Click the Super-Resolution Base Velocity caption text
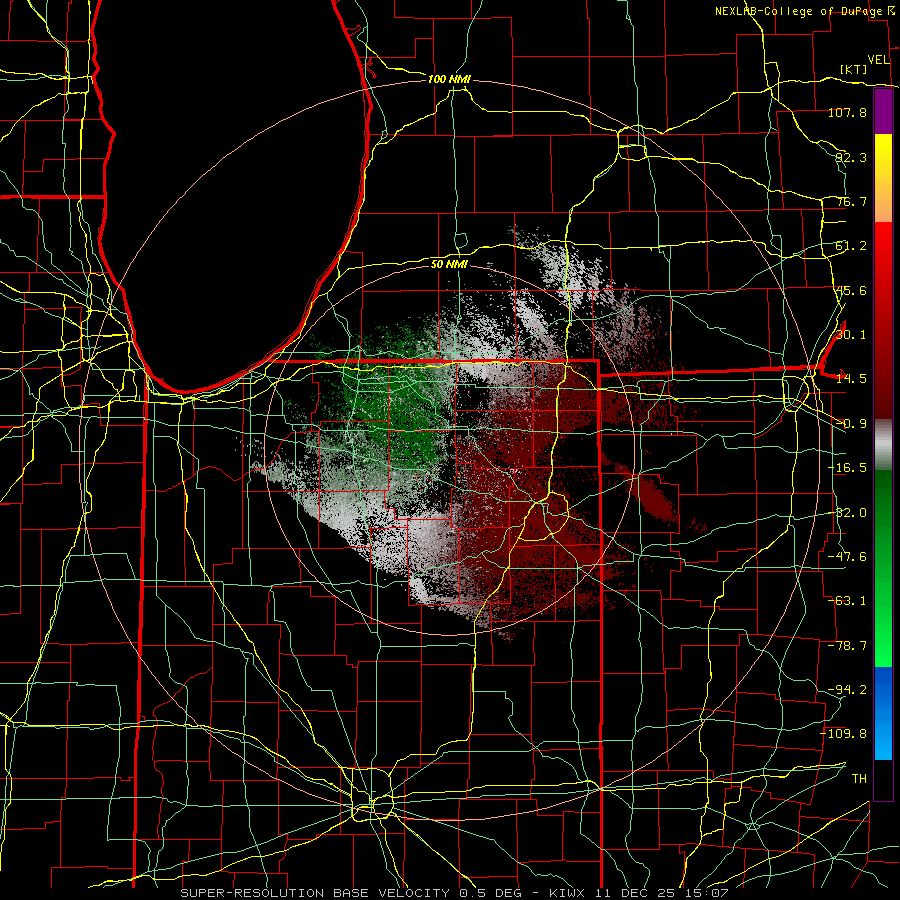900x900 pixels. coord(454,893)
